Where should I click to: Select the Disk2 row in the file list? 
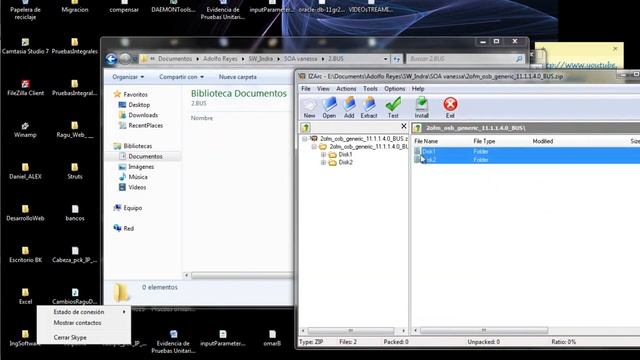click(527, 160)
